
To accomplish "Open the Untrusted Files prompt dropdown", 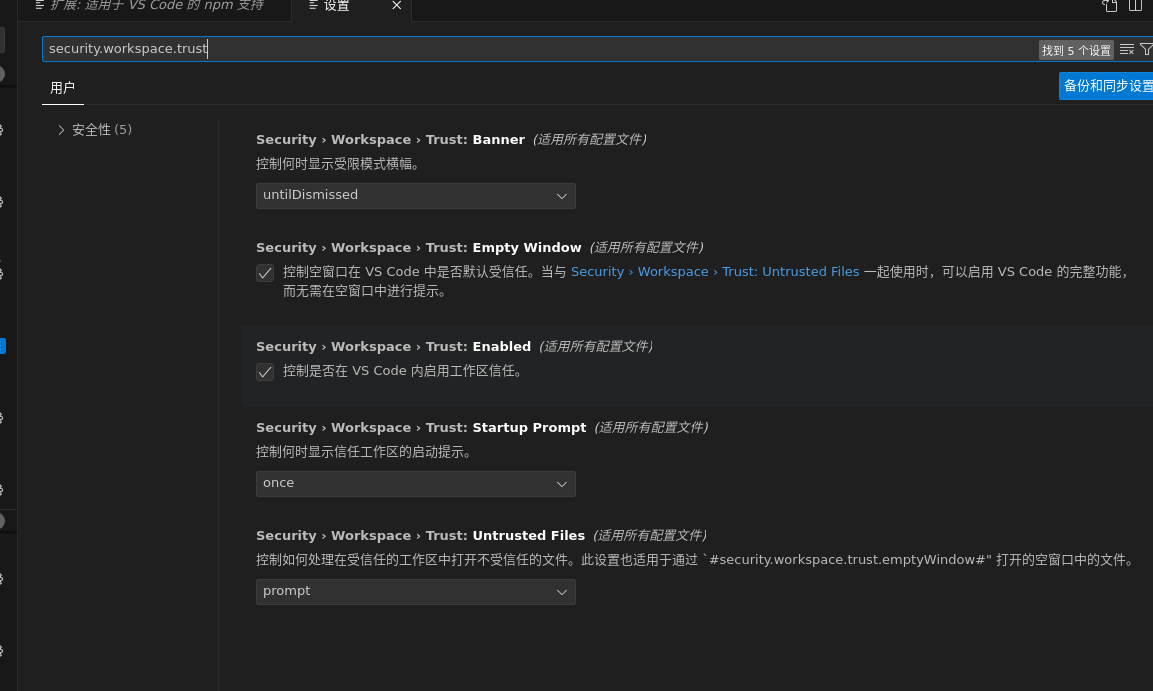I will tap(415, 592).
